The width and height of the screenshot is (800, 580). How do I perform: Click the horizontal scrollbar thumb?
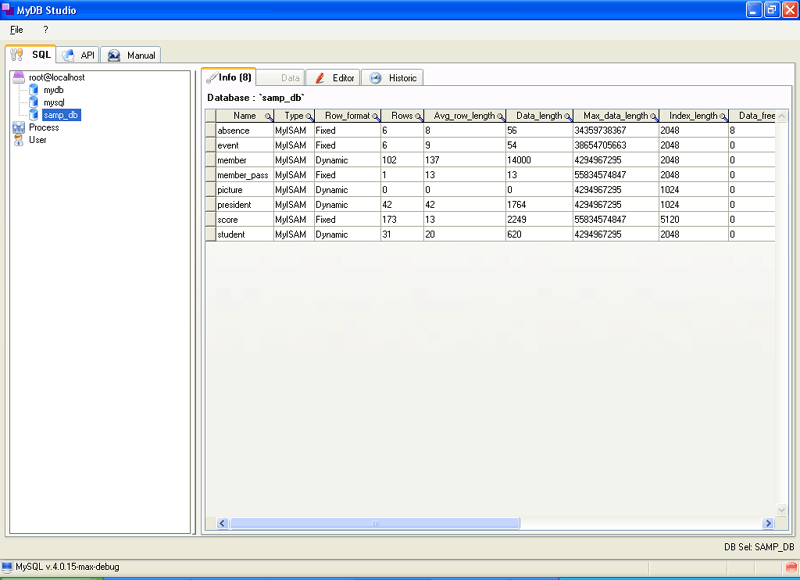(375, 523)
